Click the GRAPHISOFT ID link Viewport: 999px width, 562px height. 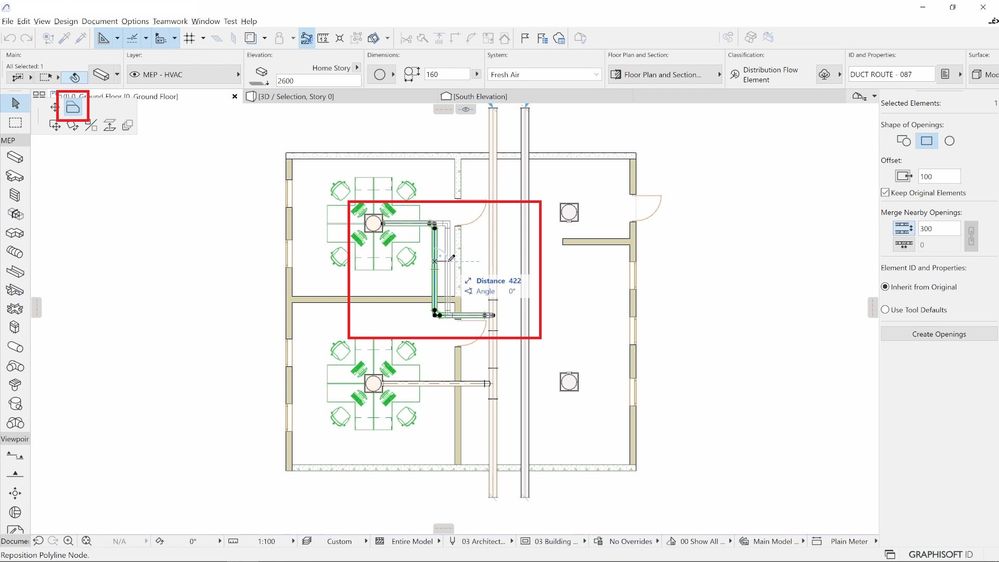[940, 554]
